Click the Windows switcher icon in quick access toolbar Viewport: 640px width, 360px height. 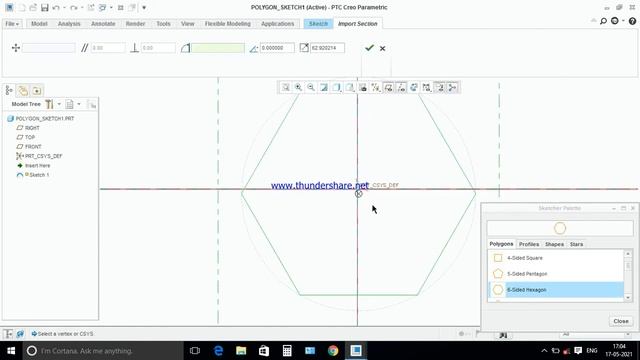point(103,7)
